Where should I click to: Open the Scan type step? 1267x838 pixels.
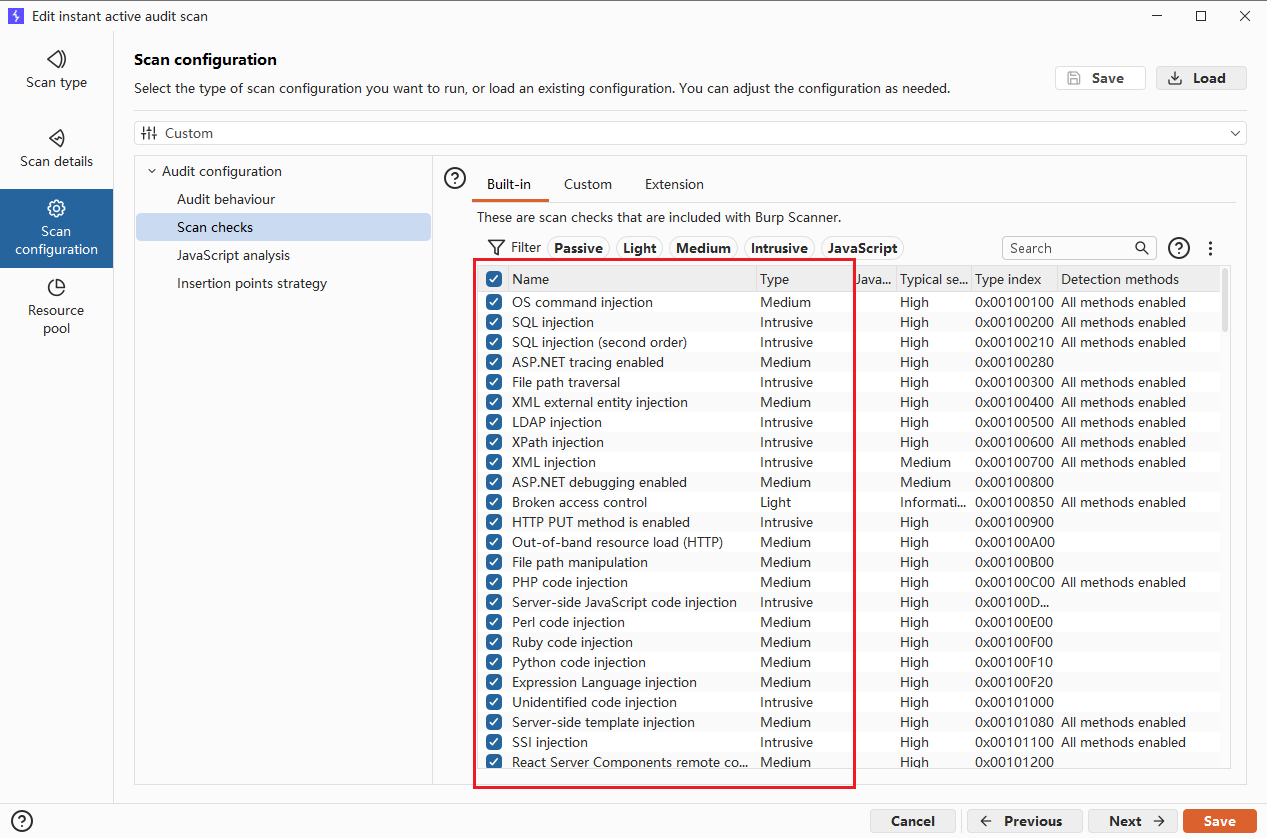[56, 69]
